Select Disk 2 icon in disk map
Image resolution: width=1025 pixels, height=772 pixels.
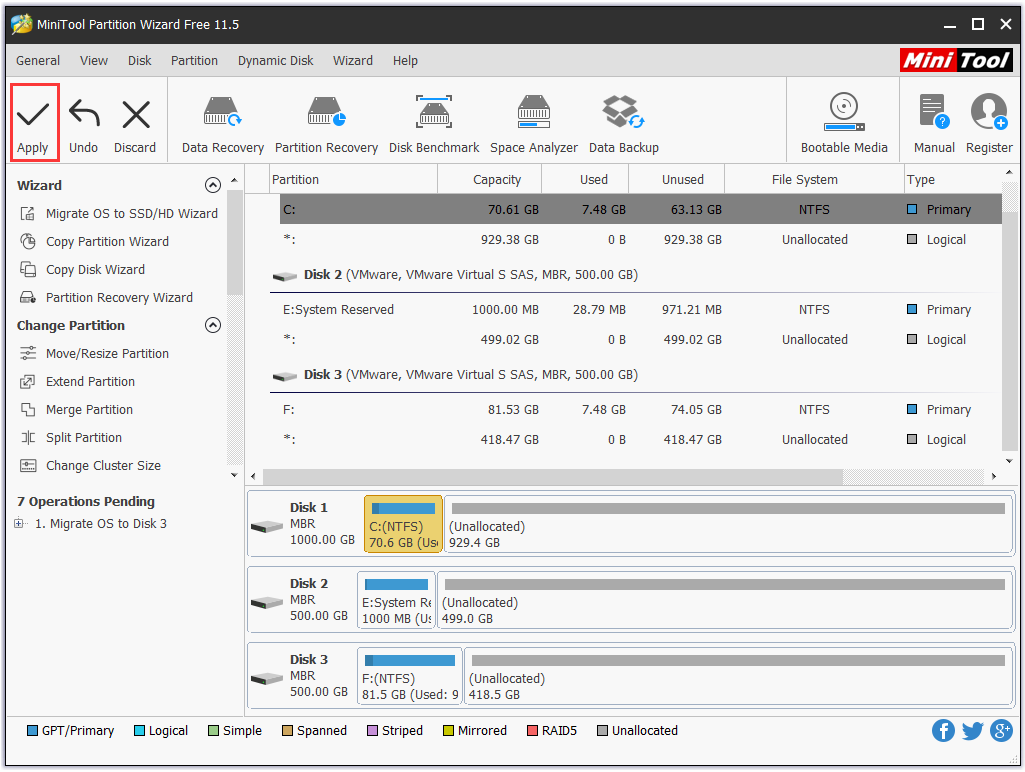(x=267, y=602)
